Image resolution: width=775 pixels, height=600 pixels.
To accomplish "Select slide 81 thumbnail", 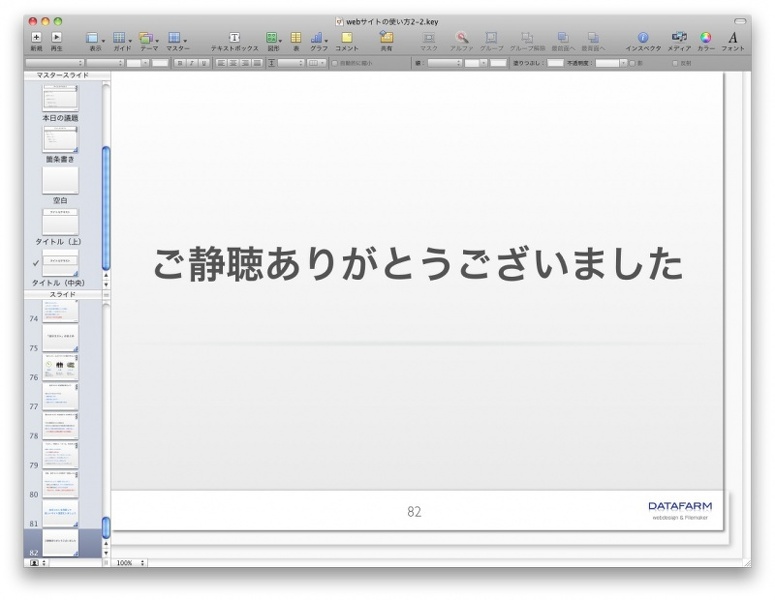I will click(x=60, y=514).
